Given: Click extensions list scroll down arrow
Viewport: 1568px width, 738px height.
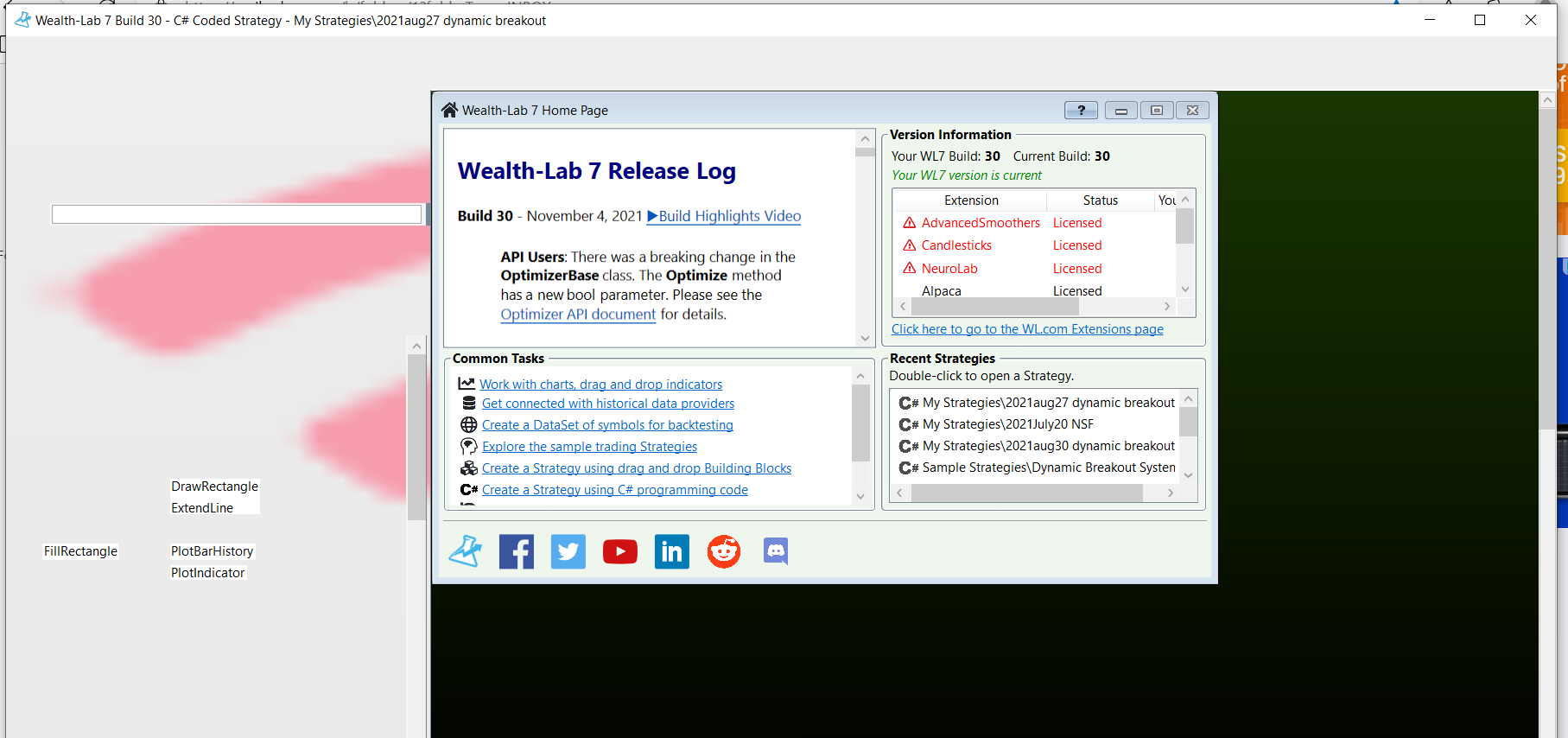Looking at the screenshot, I should click(x=1185, y=289).
